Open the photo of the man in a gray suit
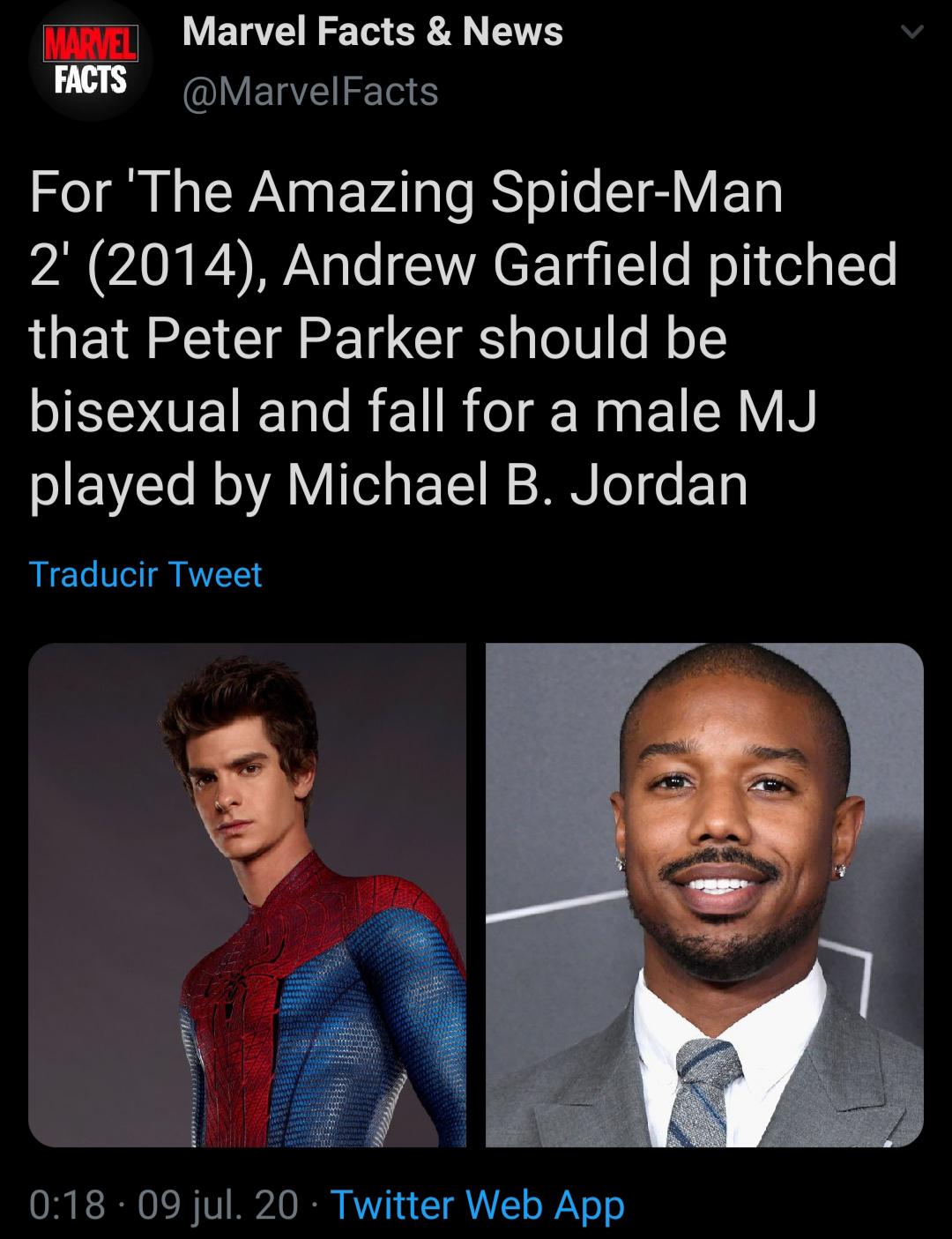This screenshot has width=952, height=1239. (704, 894)
